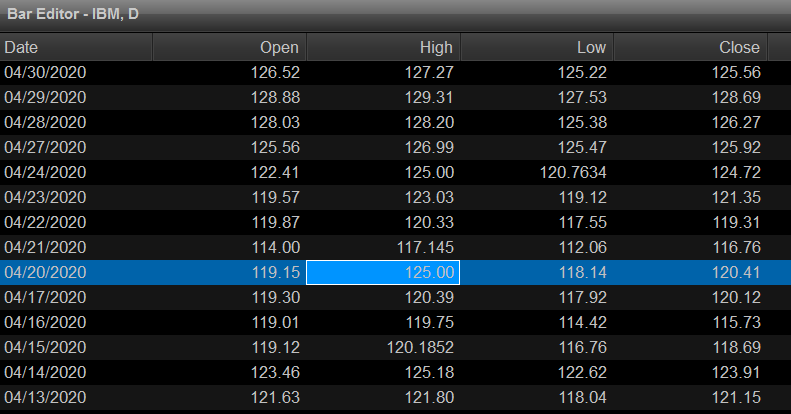This screenshot has width=791, height=414.
Task: Select date cell 04/14/2020
Action: (x=45, y=372)
